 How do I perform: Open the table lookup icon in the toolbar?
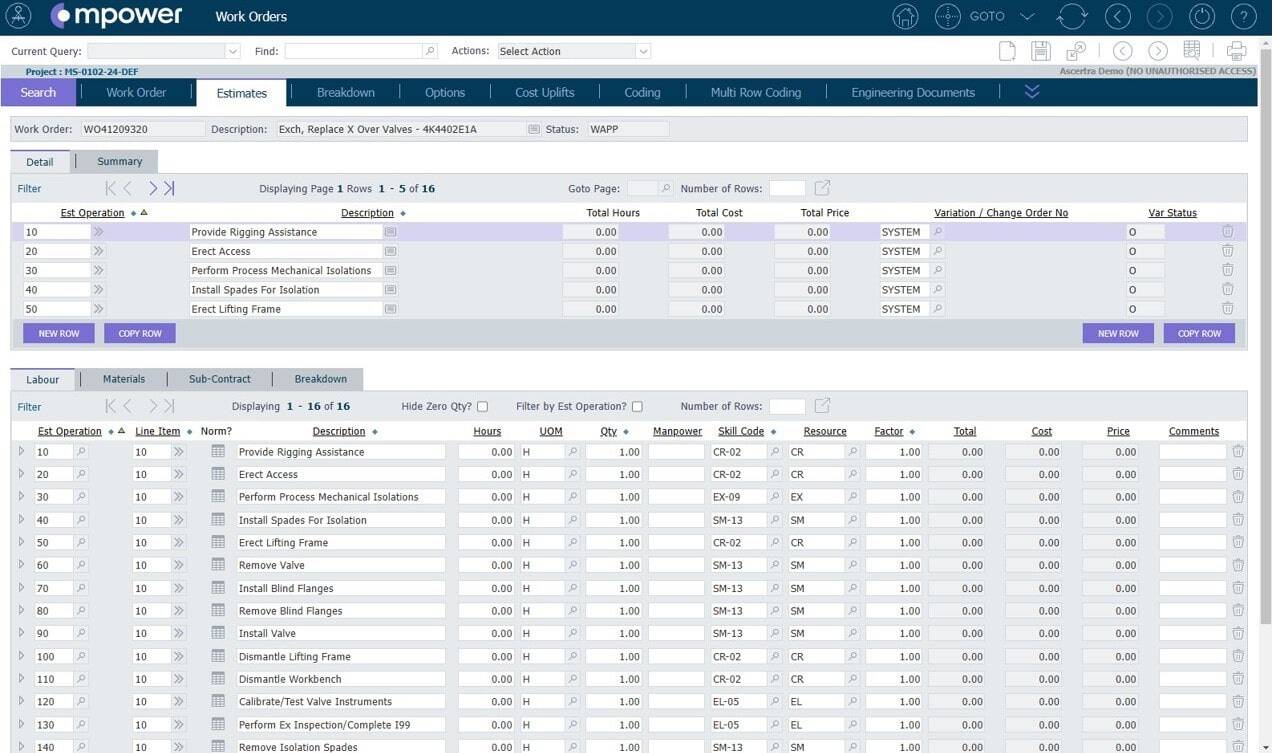pos(1191,51)
